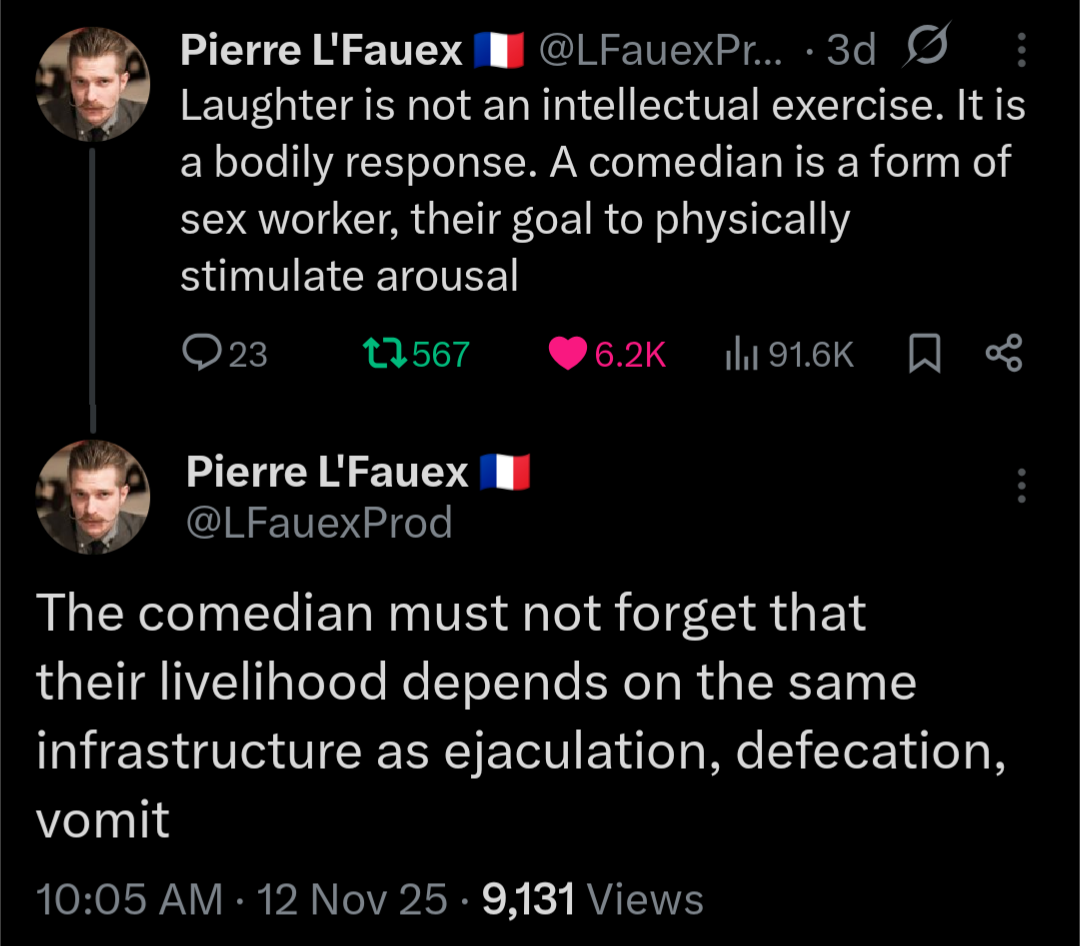Click the 10:05 AM · 12 Nov 25 timestamp
Image resolution: width=1080 pixels, height=946 pixels.
point(241,899)
